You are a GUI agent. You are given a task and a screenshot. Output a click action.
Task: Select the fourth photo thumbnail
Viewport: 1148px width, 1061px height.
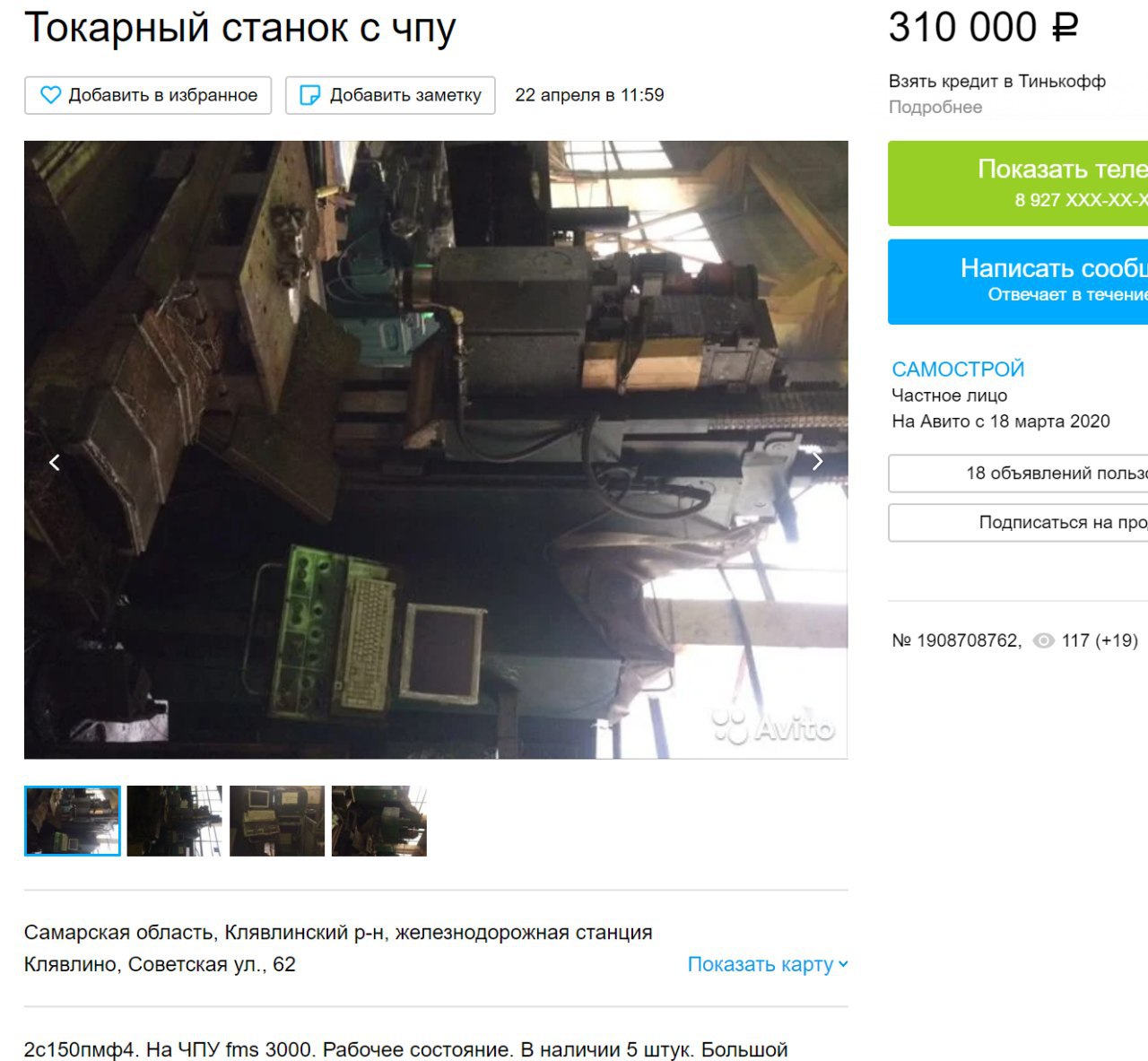(x=379, y=821)
